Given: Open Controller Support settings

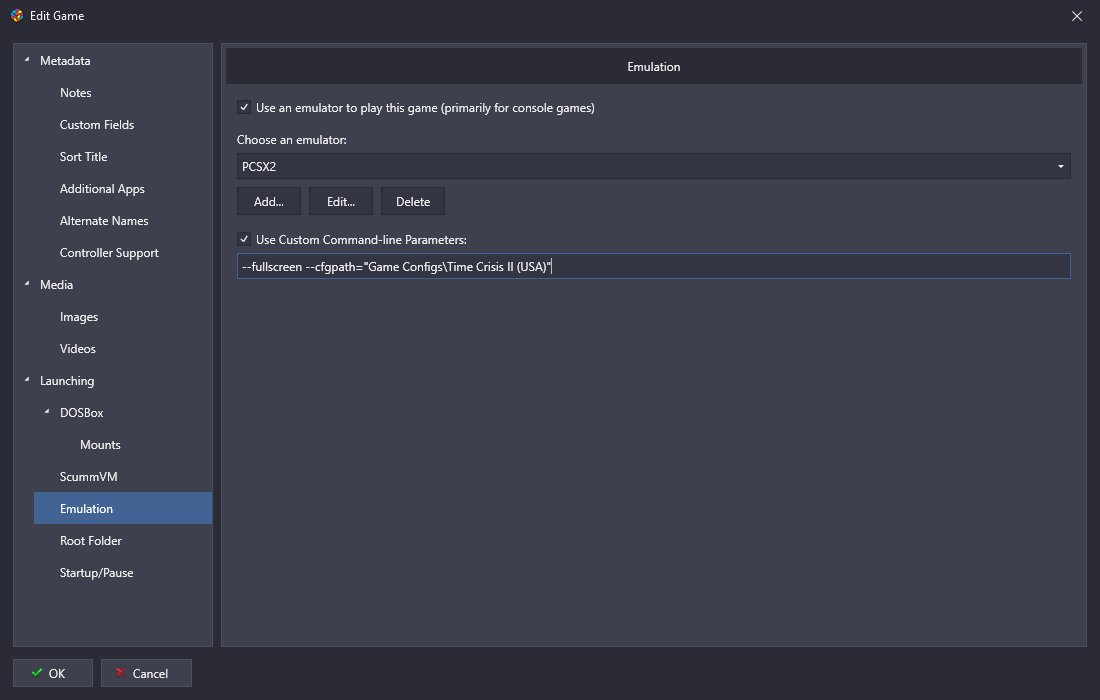Looking at the screenshot, I should [109, 253].
